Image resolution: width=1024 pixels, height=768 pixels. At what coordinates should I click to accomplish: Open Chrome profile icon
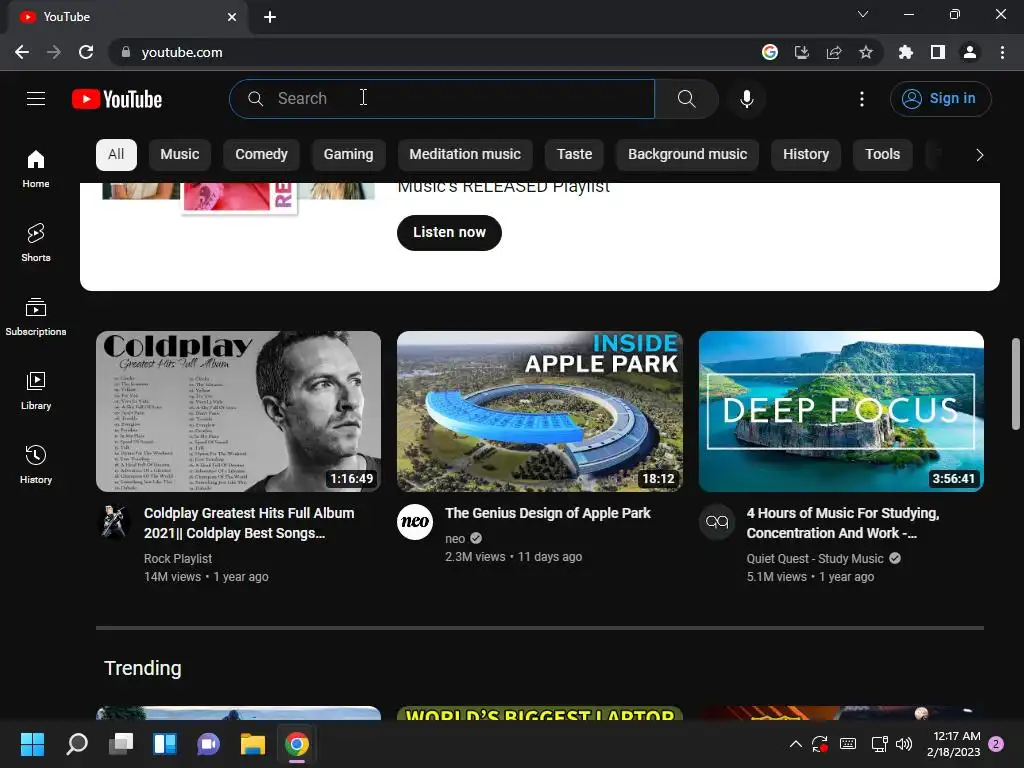click(x=970, y=52)
